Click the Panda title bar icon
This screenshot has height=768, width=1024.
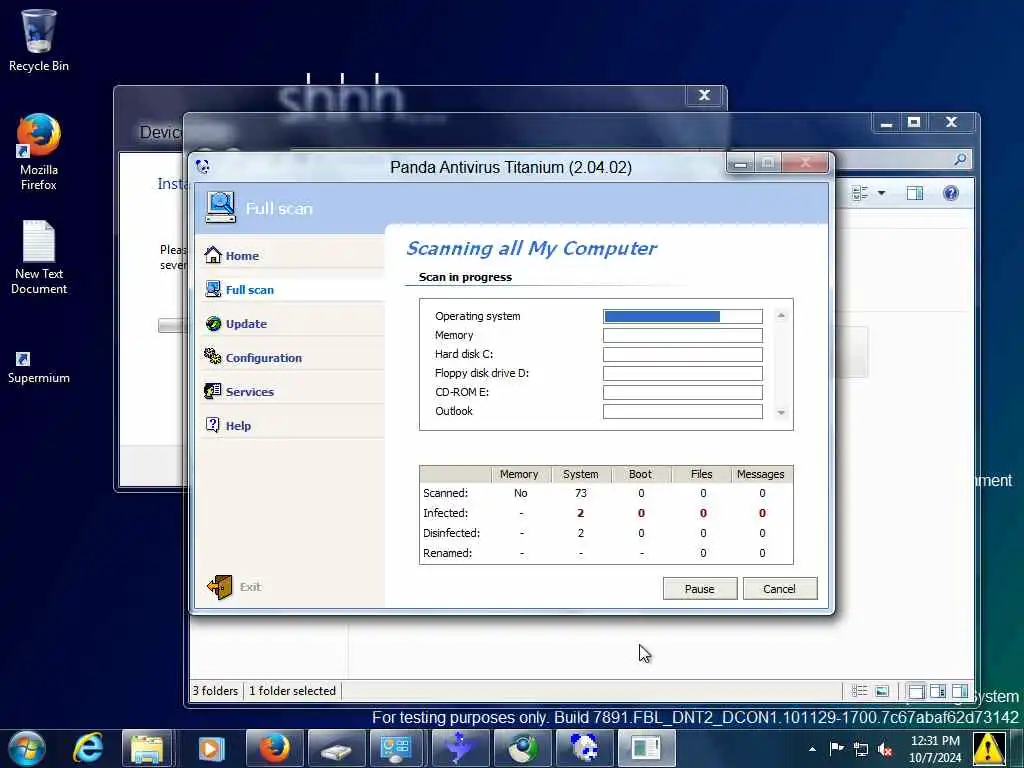pos(202,167)
